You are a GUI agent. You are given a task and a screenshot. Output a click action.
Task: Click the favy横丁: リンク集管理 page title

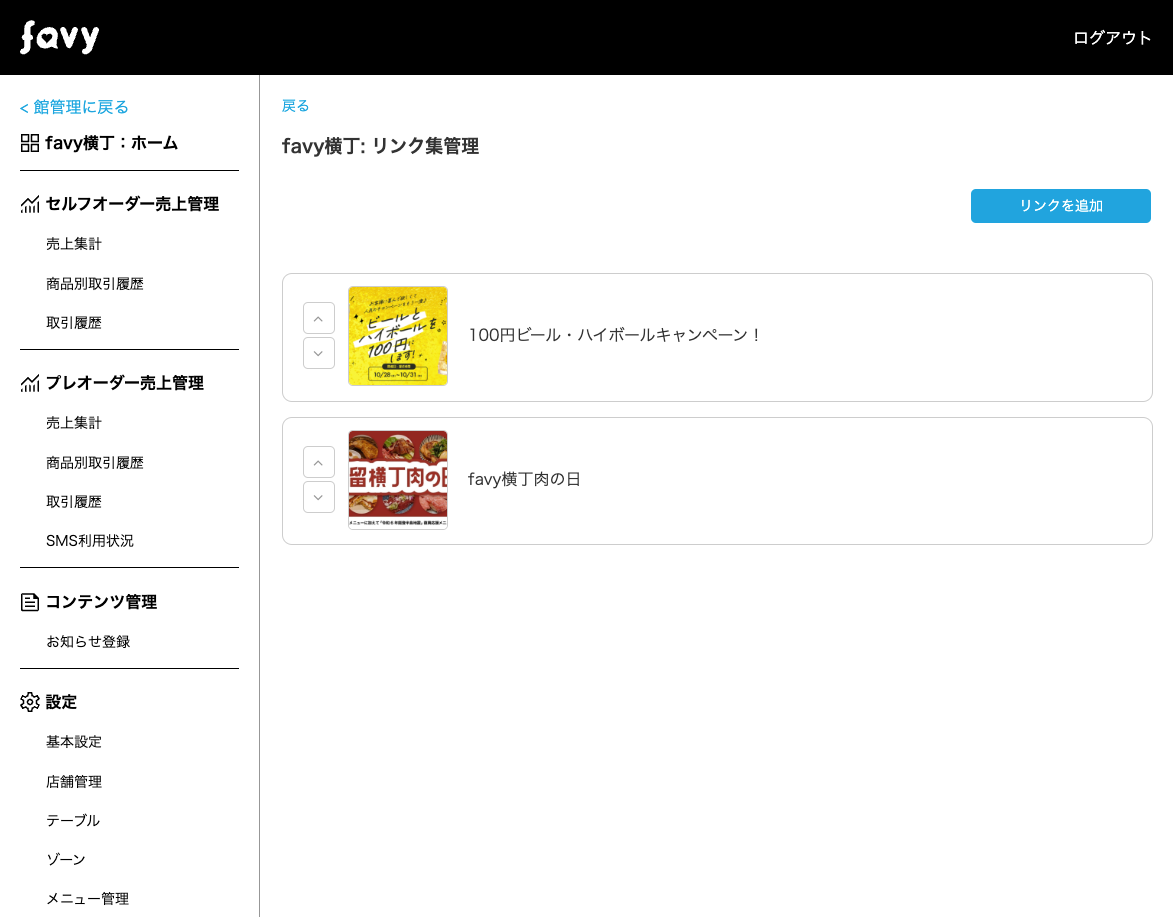[380, 146]
